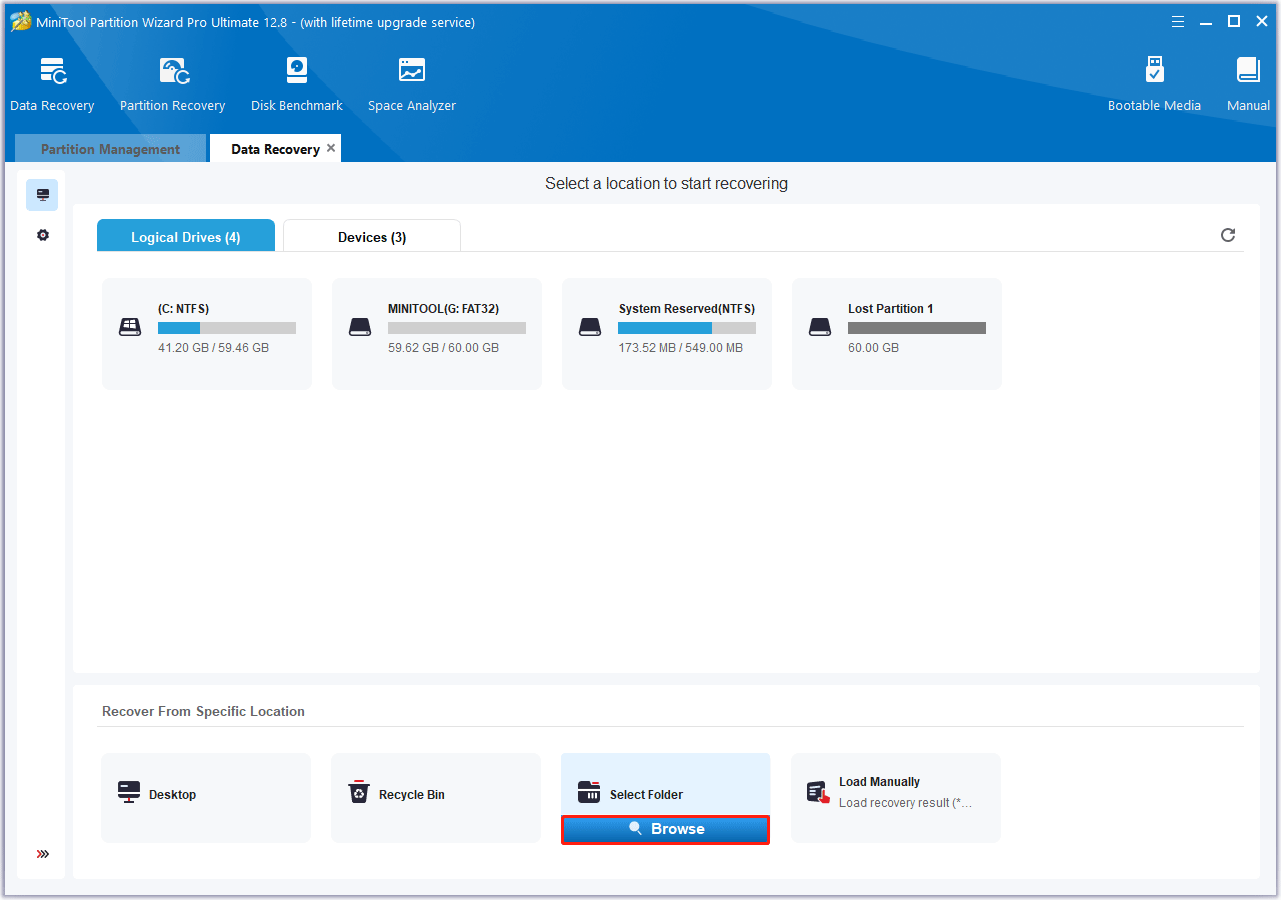Choose Load Manually recovery result
Viewport: 1281px width, 900px height.
click(895, 793)
